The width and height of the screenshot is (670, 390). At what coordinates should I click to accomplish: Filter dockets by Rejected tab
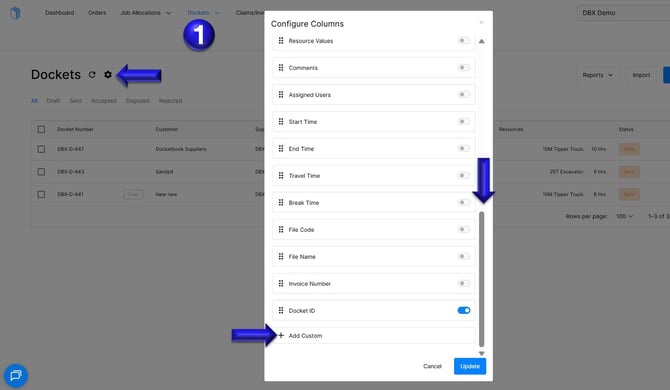[170, 101]
